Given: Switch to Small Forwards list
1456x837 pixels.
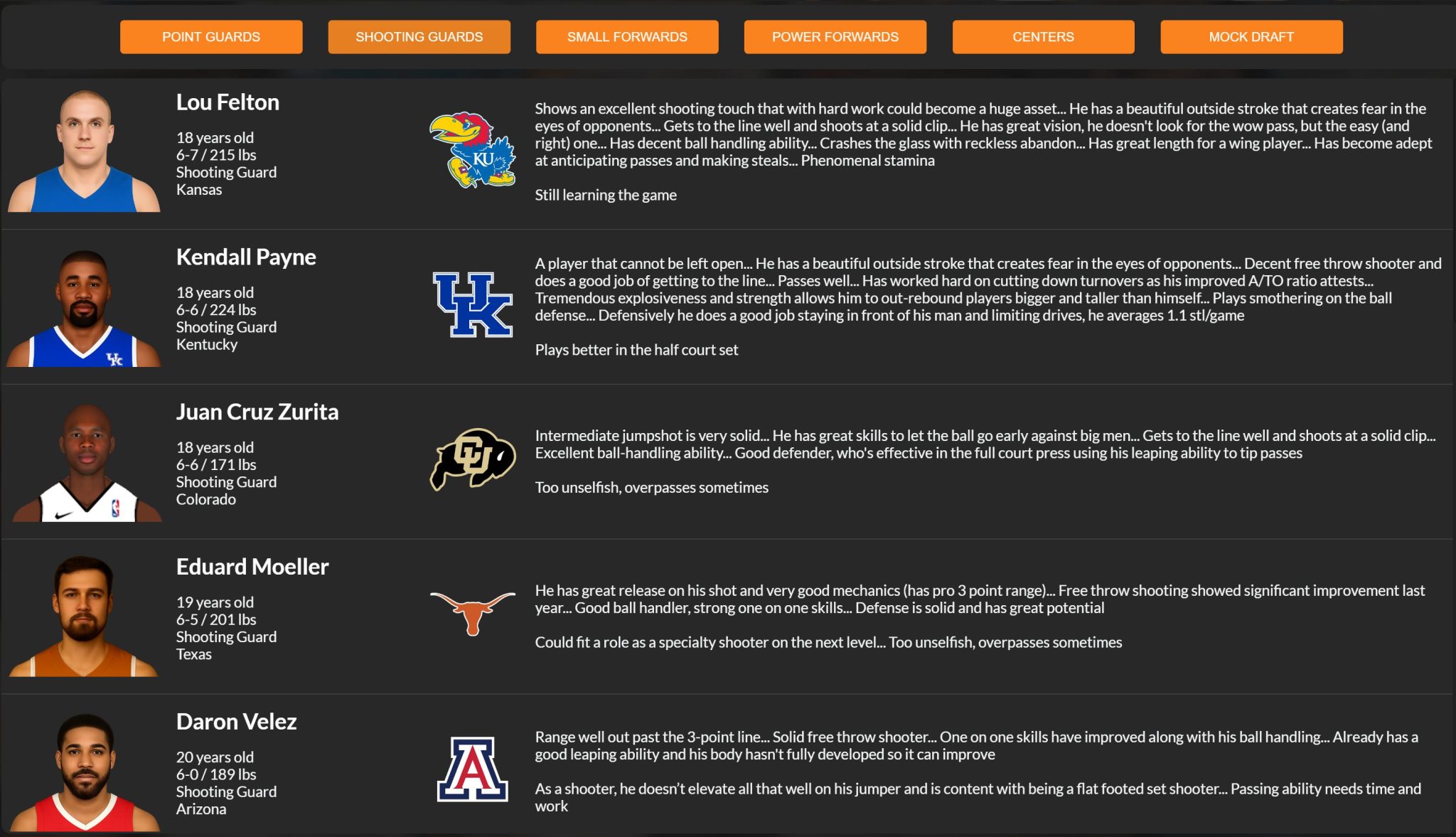Looking at the screenshot, I should pyautogui.click(x=627, y=37).
